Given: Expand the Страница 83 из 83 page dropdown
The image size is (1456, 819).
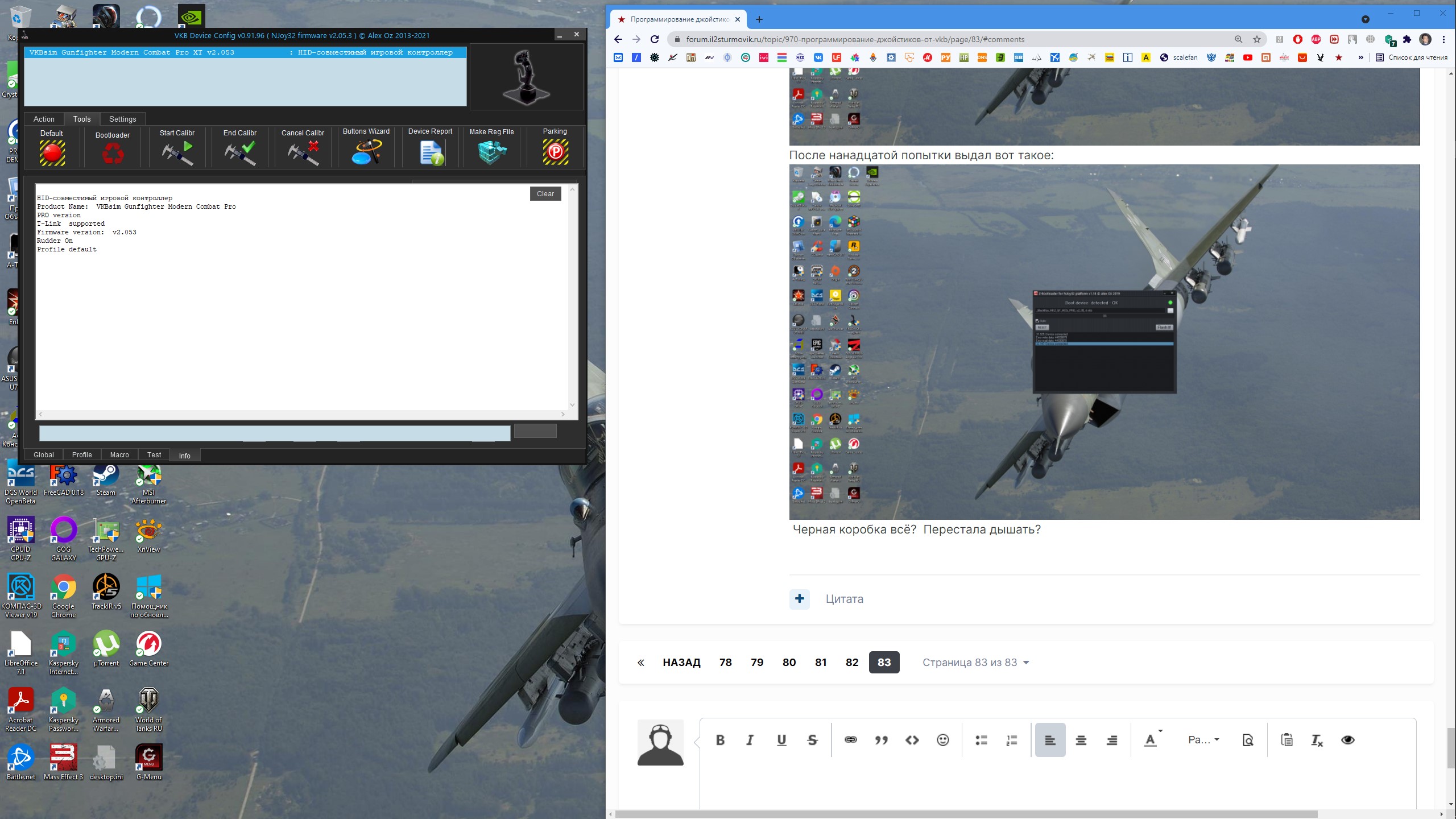Looking at the screenshot, I should [x=976, y=663].
